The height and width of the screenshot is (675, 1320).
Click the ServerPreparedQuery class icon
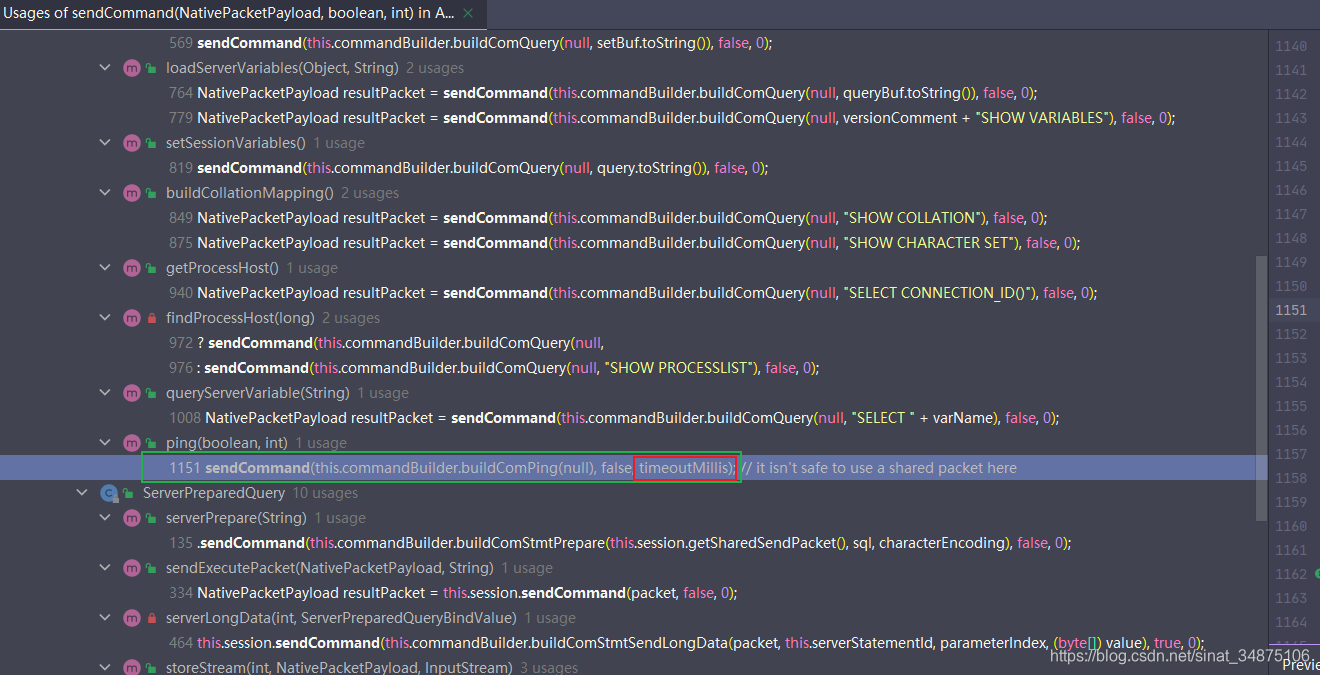(108, 493)
